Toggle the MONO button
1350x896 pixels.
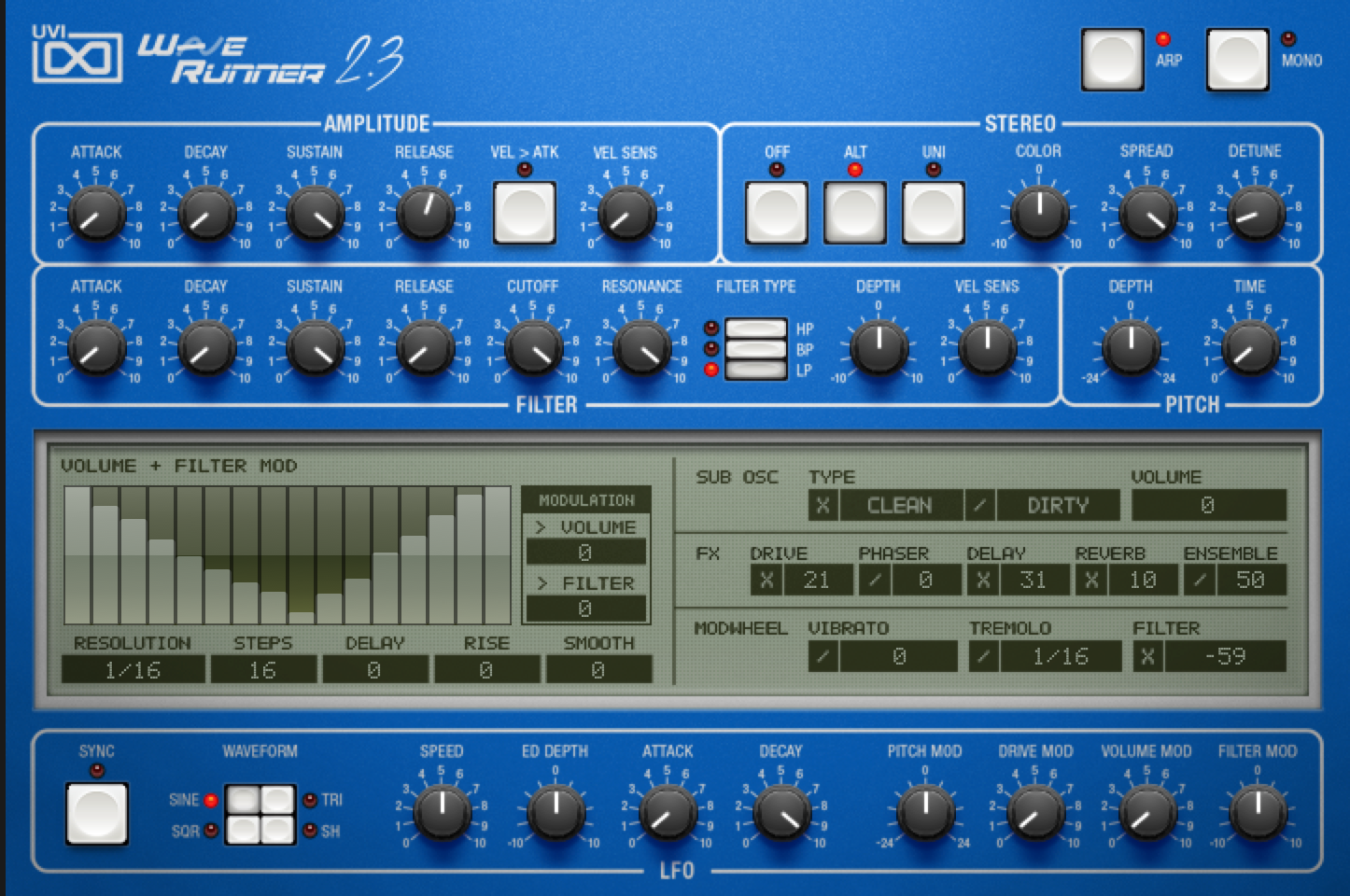pos(1238,60)
